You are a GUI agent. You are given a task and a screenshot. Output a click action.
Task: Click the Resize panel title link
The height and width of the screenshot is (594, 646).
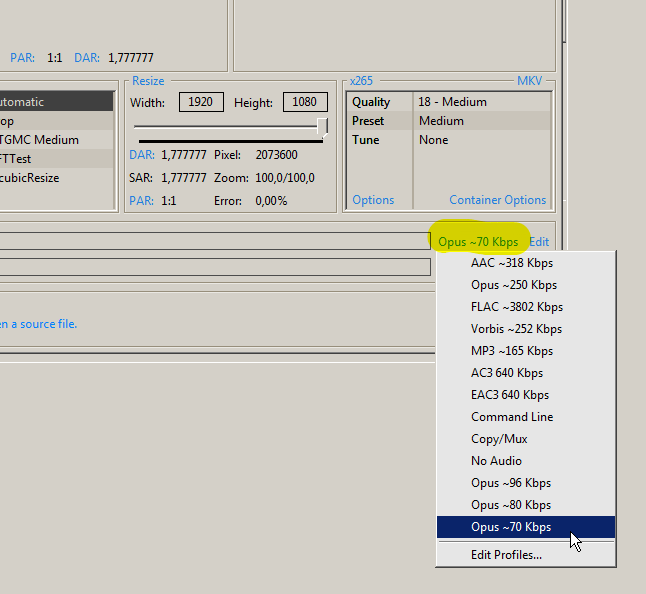[148, 81]
